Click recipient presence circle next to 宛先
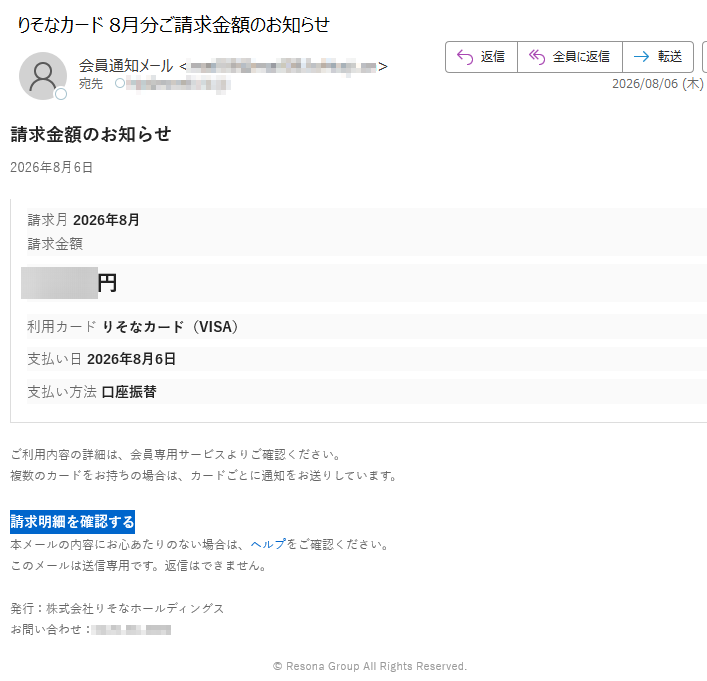The height and width of the screenshot is (681, 707). (119, 83)
